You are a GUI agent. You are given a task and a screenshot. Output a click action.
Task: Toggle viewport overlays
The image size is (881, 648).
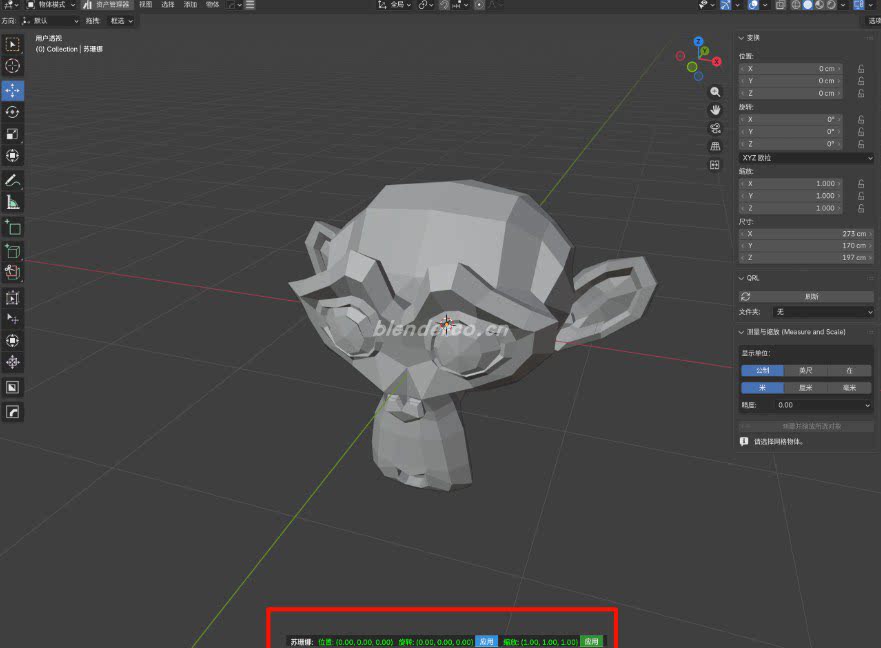point(753,5)
